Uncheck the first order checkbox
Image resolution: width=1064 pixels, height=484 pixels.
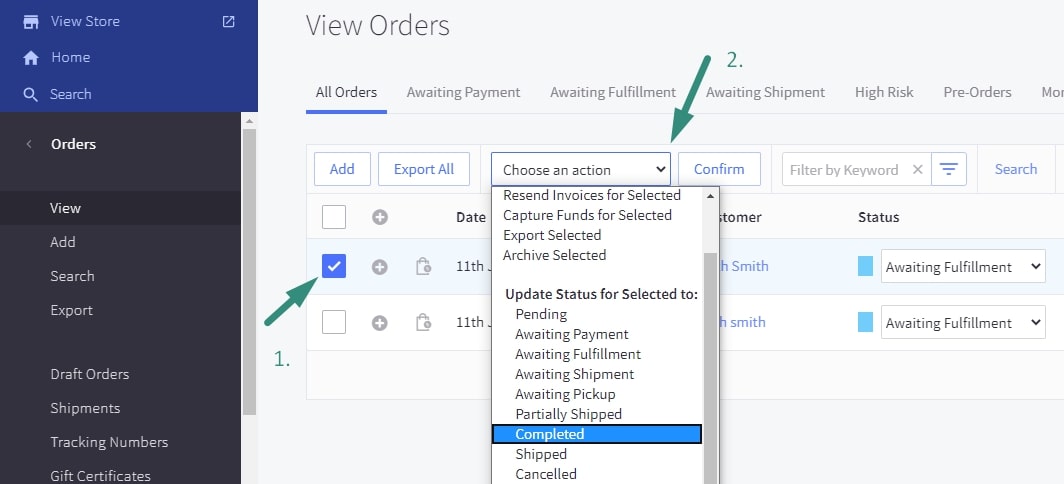pos(334,266)
